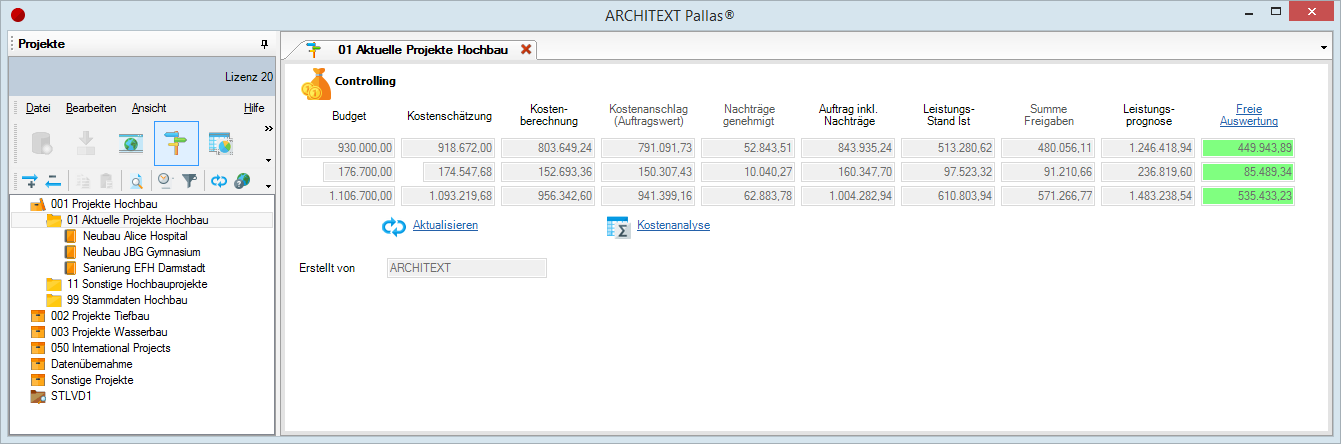
Task: Click the Erstellt von ARCHITEXT field
Action: (x=466, y=268)
